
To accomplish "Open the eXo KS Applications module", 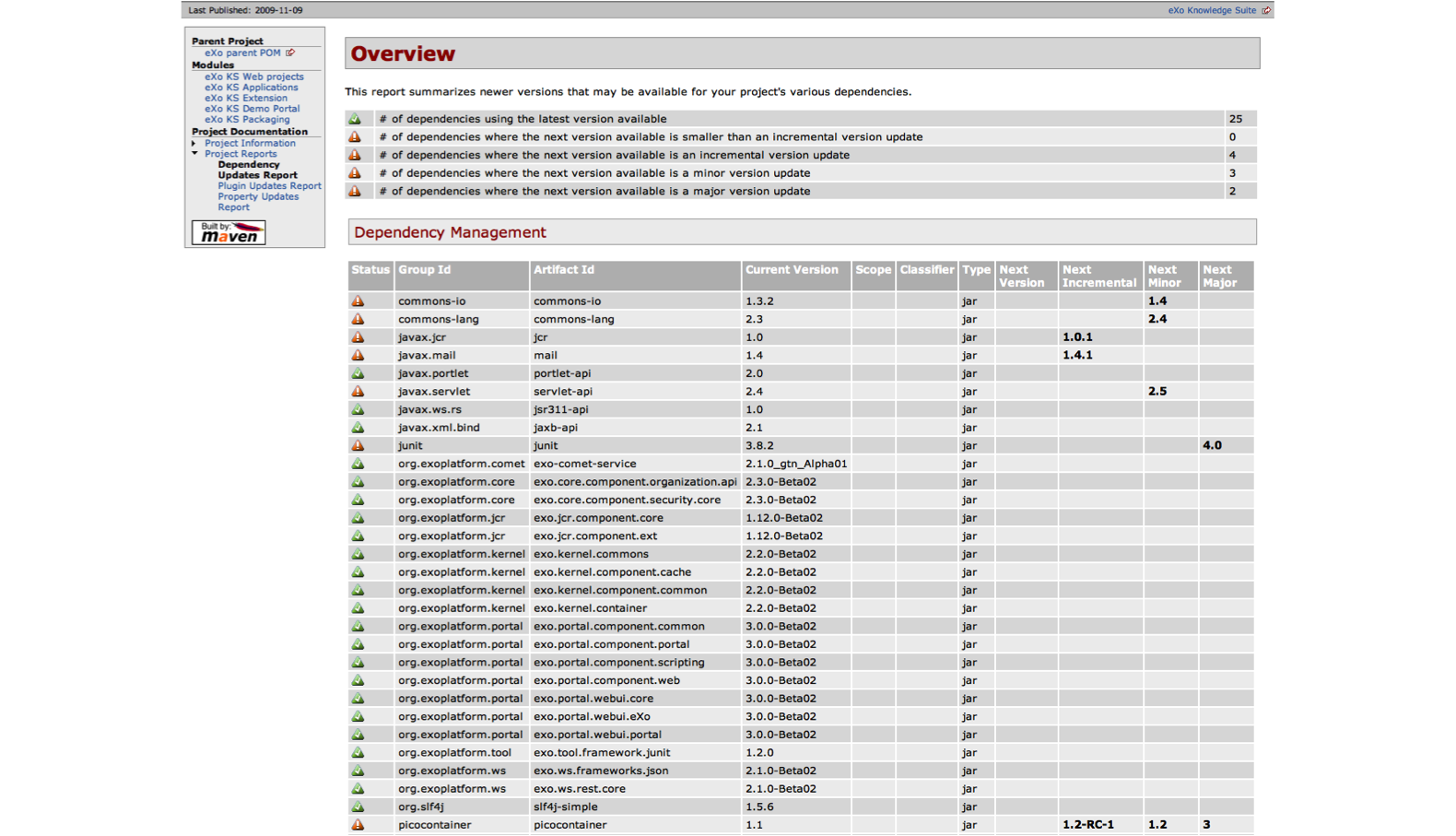I will pos(252,88).
